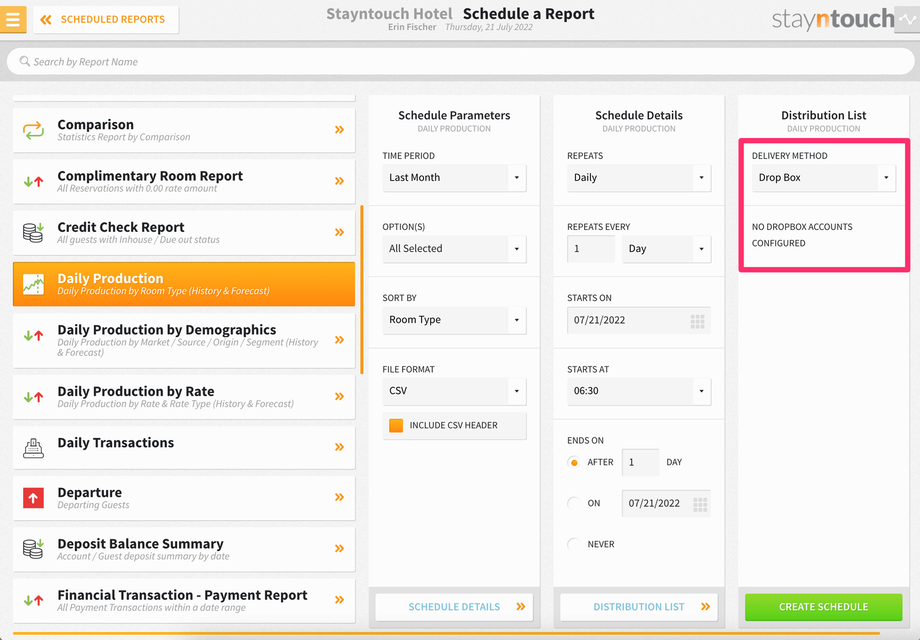
Task: Click Daily Transactions register icon
Action: (x=33, y=448)
